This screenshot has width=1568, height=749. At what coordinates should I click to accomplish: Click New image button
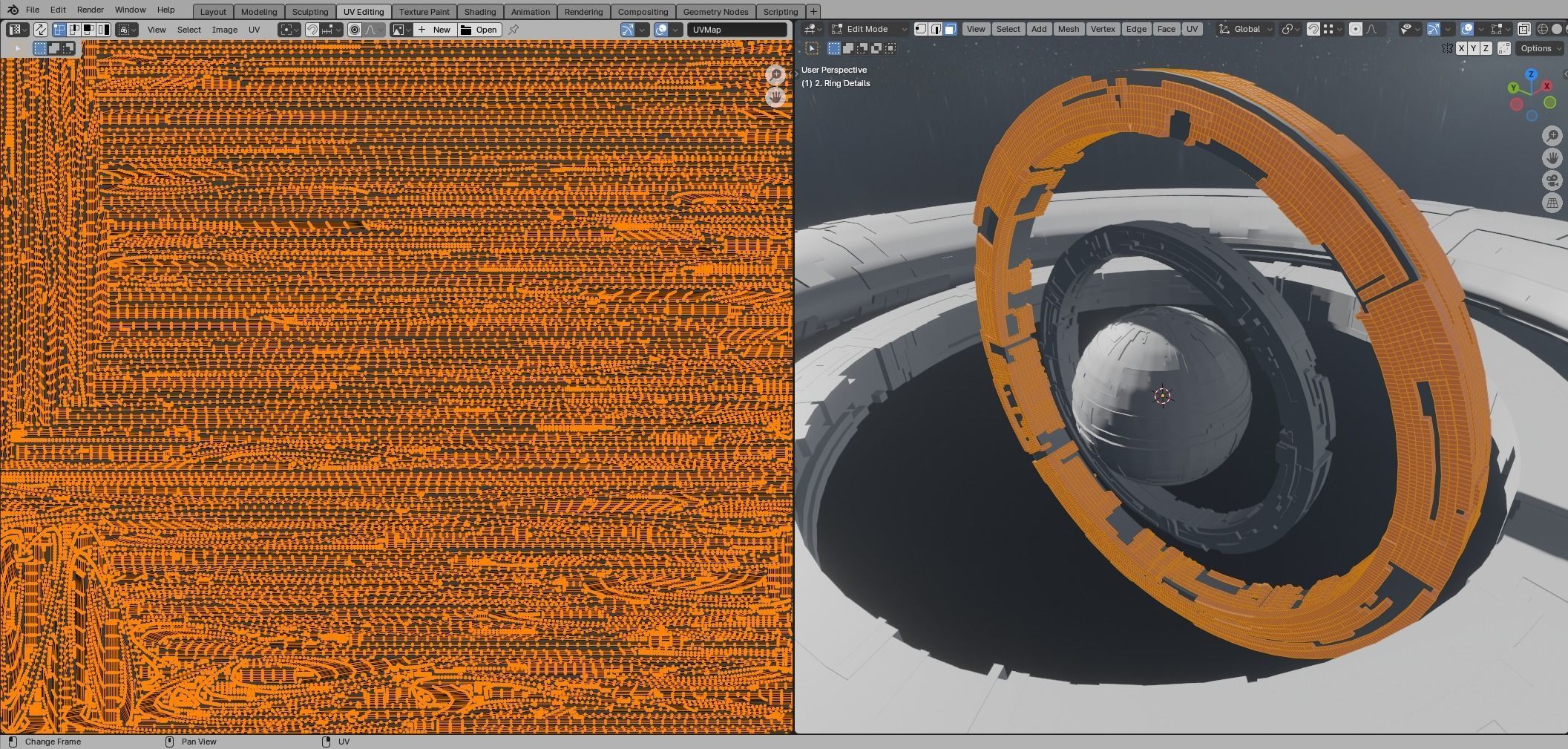coord(435,30)
